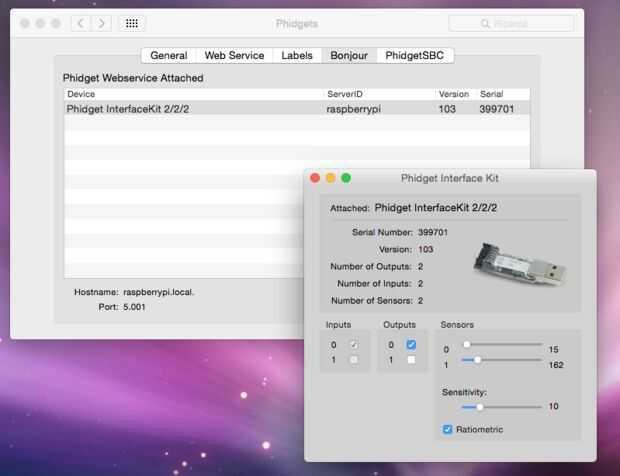The image size is (620, 476).
Task: Toggle Input 1 checkbox
Action: [x=354, y=360]
